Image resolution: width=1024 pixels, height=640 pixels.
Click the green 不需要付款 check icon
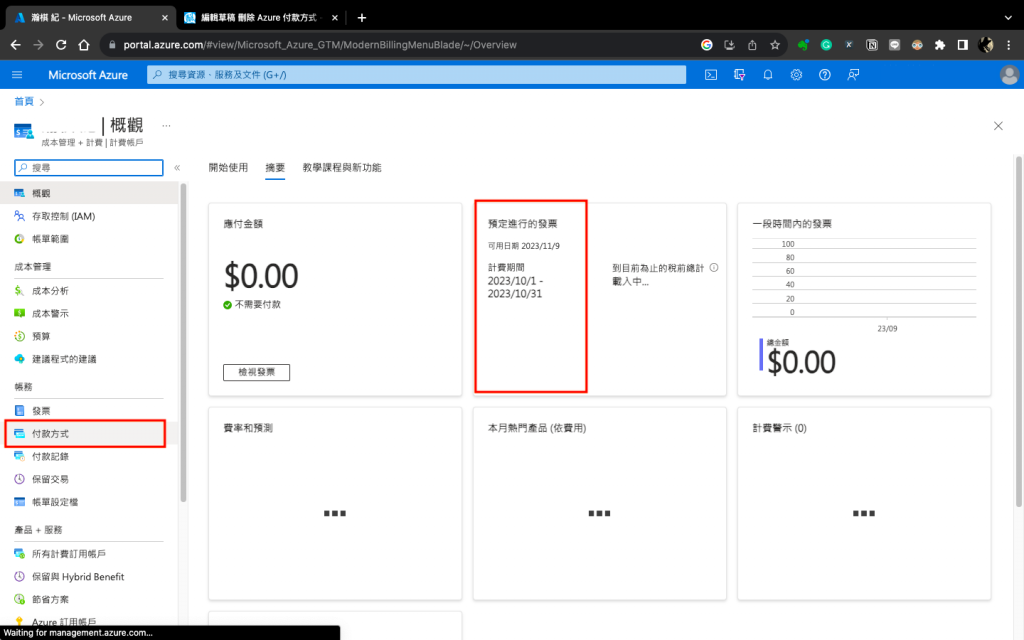pos(227,305)
